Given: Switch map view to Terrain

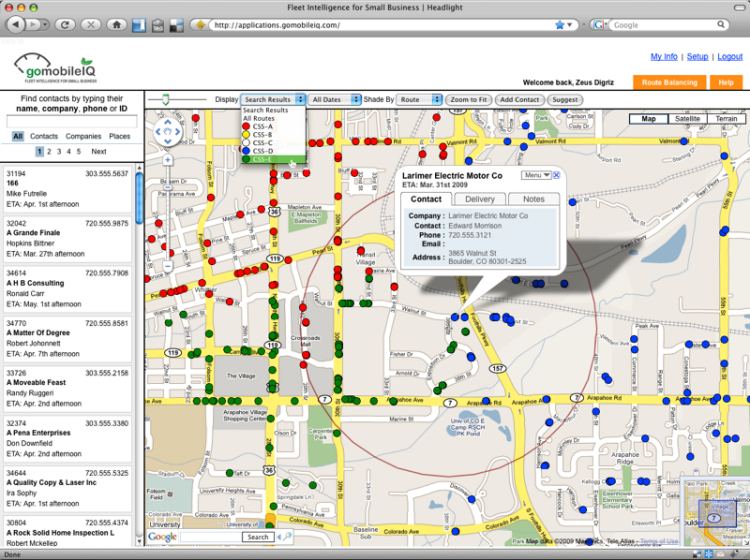Looking at the screenshot, I should pos(725,119).
